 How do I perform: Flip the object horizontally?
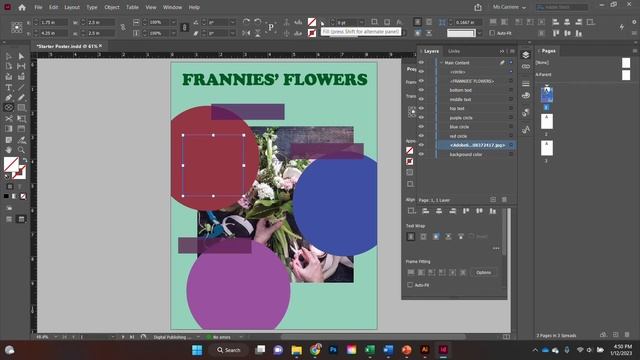[x=246, y=33]
